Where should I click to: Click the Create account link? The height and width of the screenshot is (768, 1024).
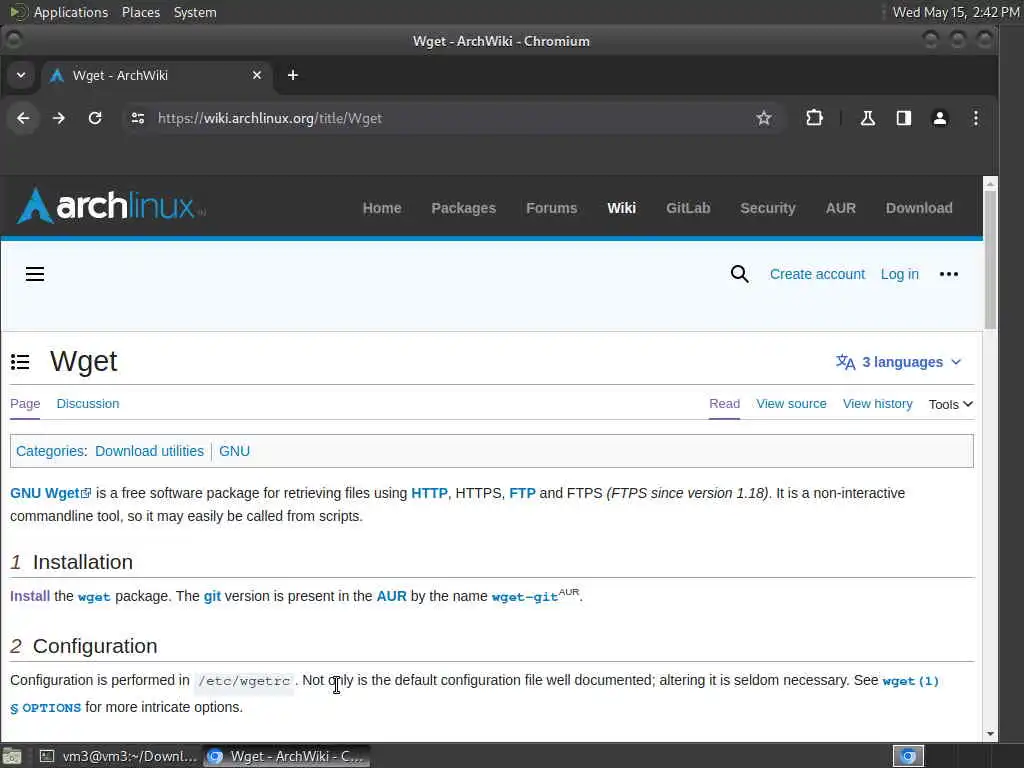click(817, 274)
